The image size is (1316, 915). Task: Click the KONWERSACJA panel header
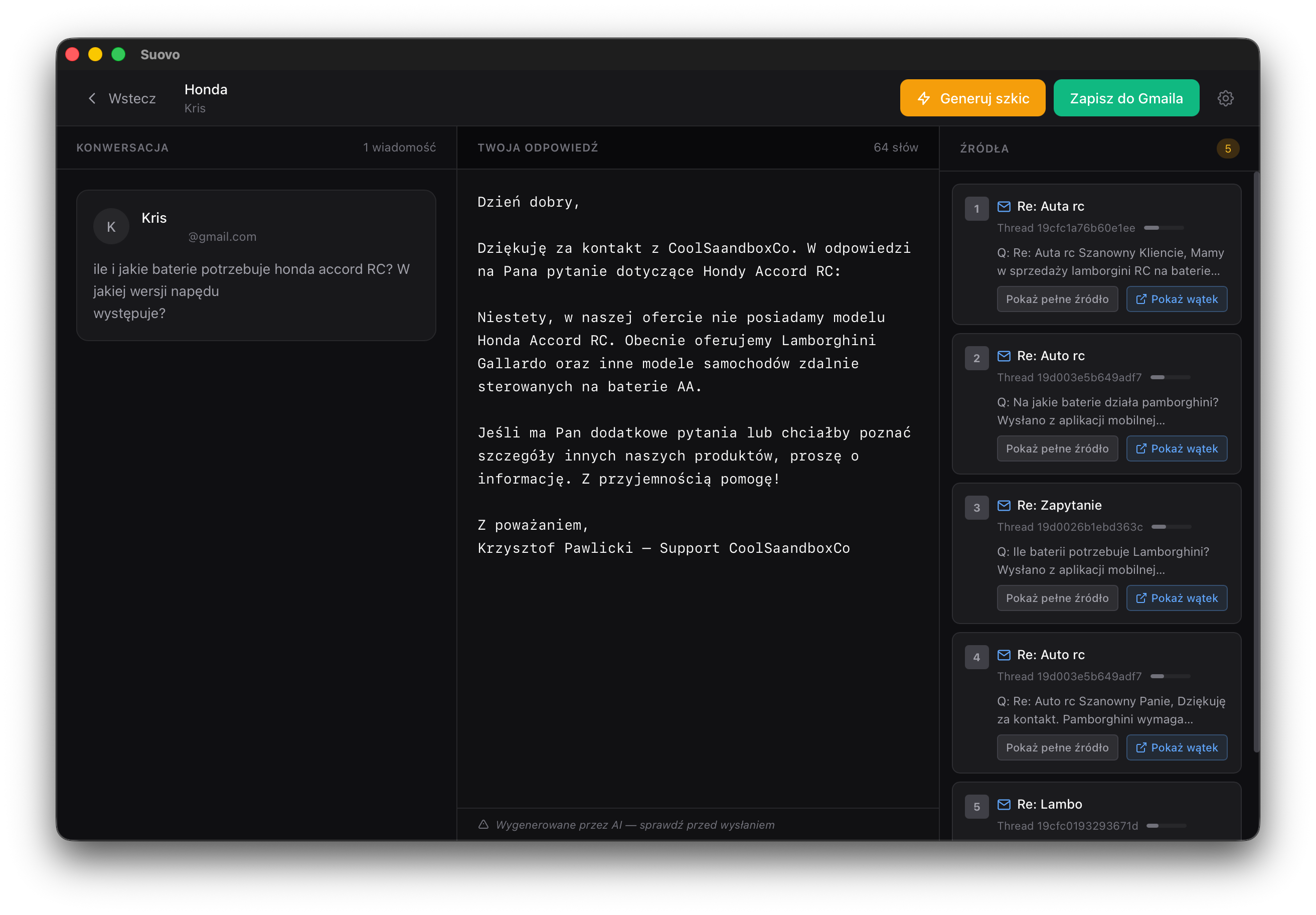pyautogui.click(x=123, y=148)
